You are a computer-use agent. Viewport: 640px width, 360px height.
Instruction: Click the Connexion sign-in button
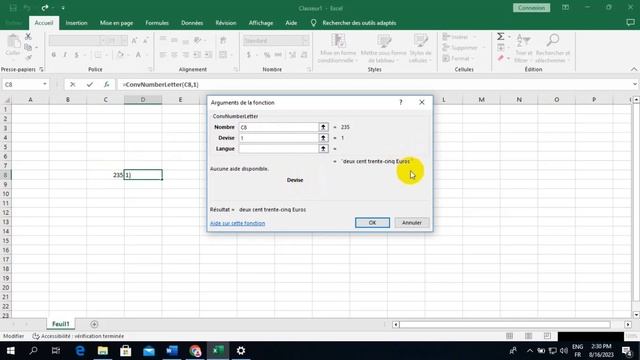(x=531, y=8)
